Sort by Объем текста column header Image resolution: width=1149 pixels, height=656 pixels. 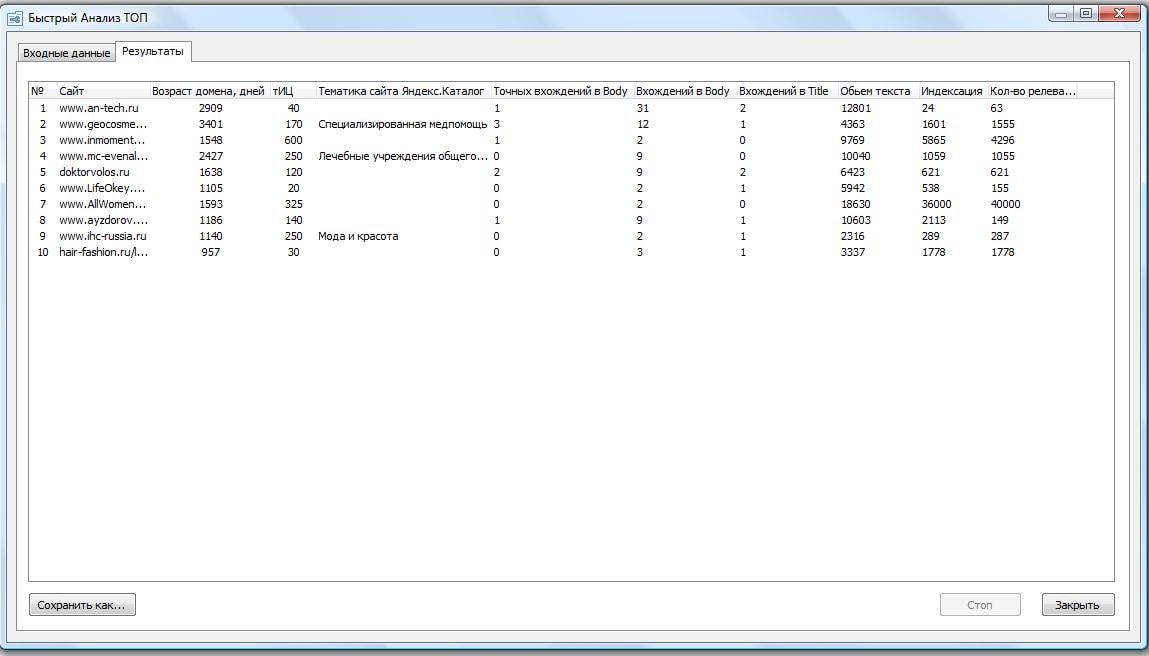875,91
